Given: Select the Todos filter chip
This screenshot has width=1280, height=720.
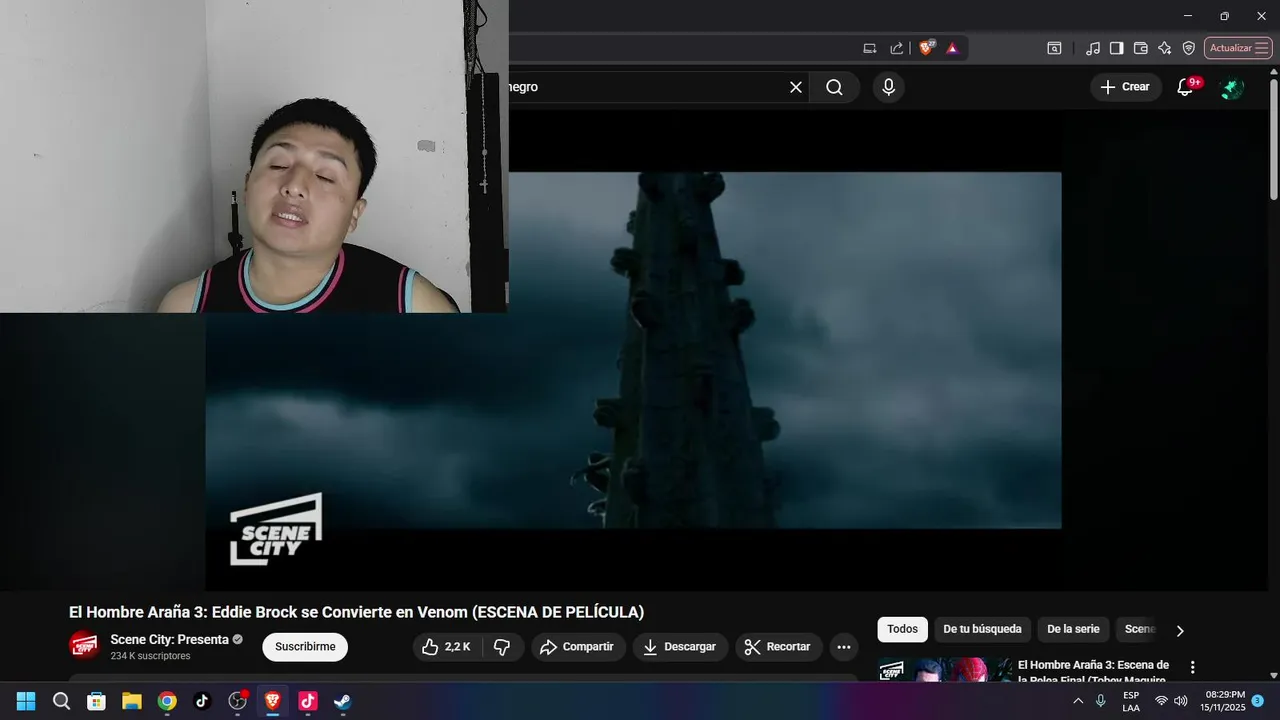Looking at the screenshot, I should (902, 629).
